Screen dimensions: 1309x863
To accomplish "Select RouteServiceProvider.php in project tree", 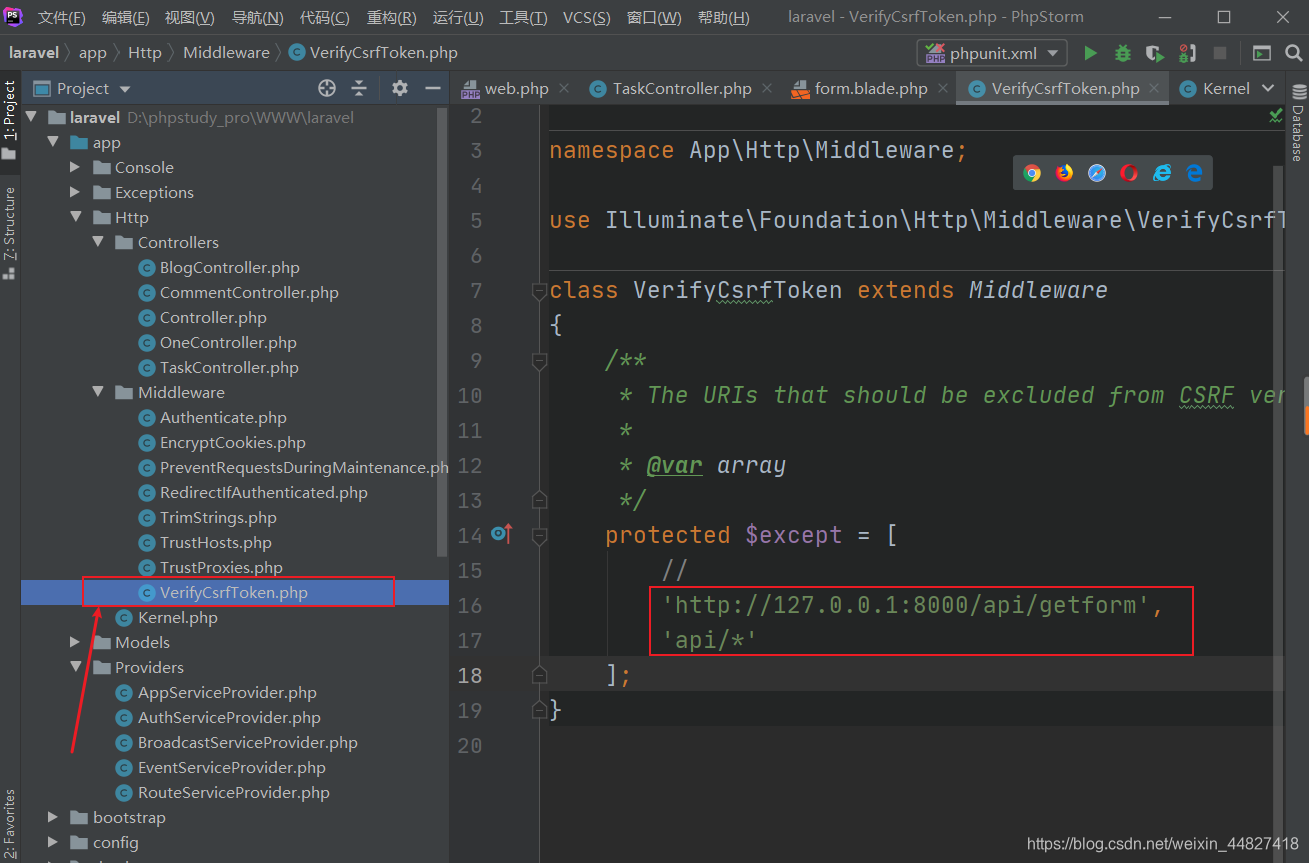I will tap(233, 792).
